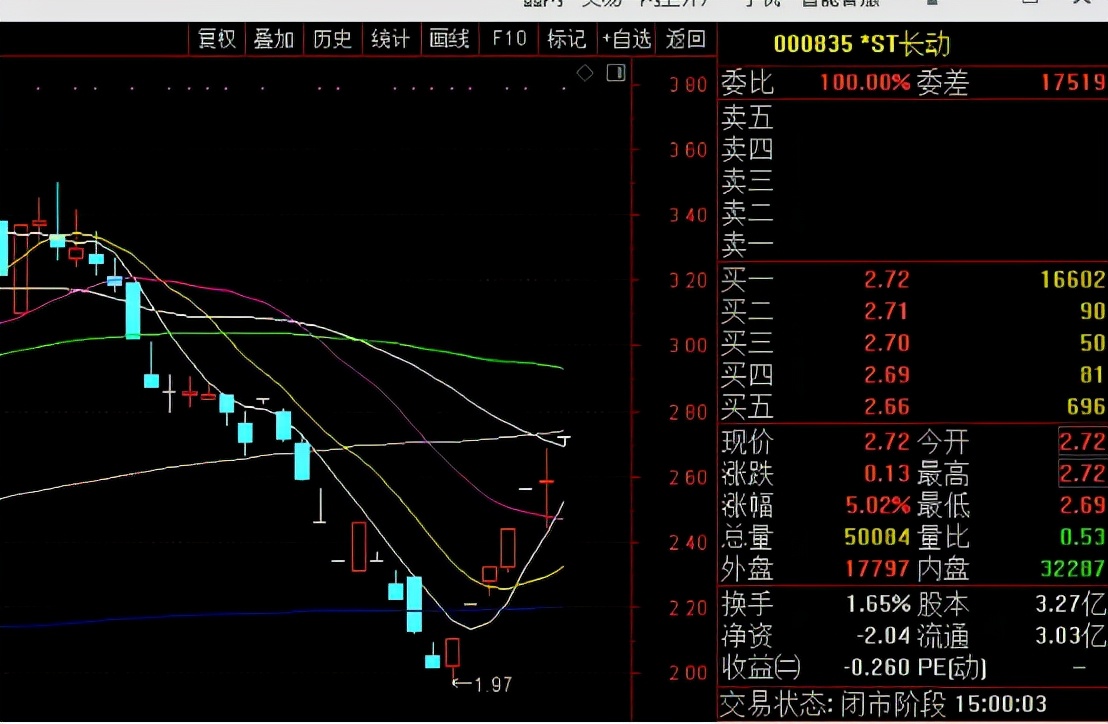Click the 买五 bid price 2.66
The image size is (1108, 724).
tap(887, 406)
